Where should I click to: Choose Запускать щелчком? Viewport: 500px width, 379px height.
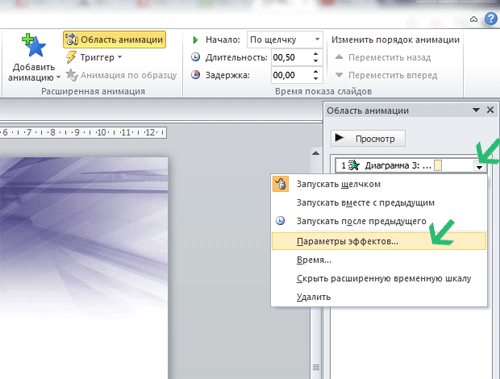379,184
